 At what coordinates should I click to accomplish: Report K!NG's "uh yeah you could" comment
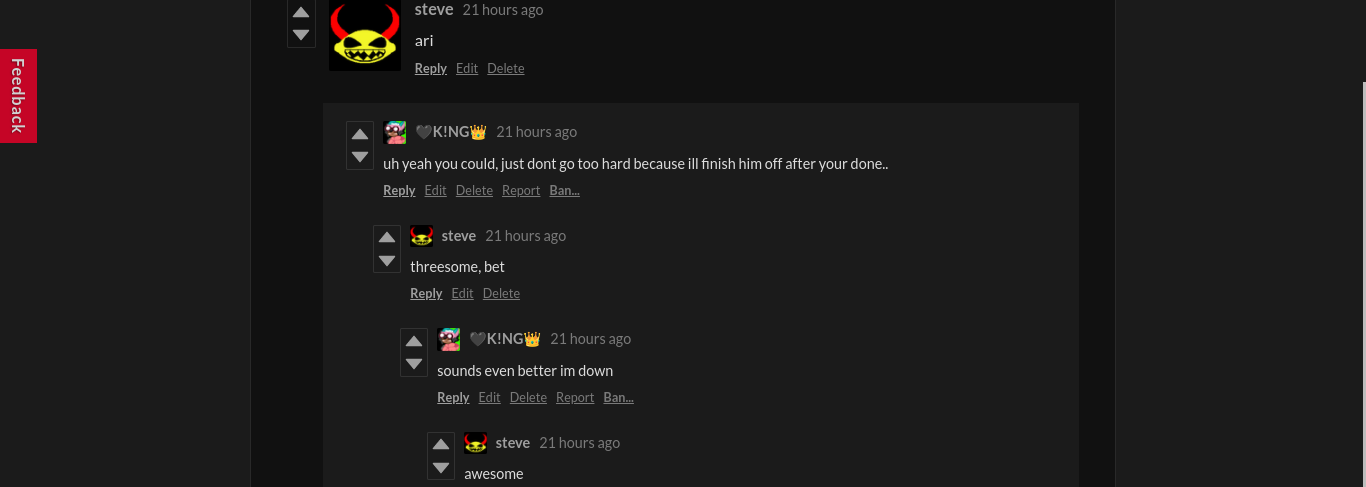tap(521, 190)
